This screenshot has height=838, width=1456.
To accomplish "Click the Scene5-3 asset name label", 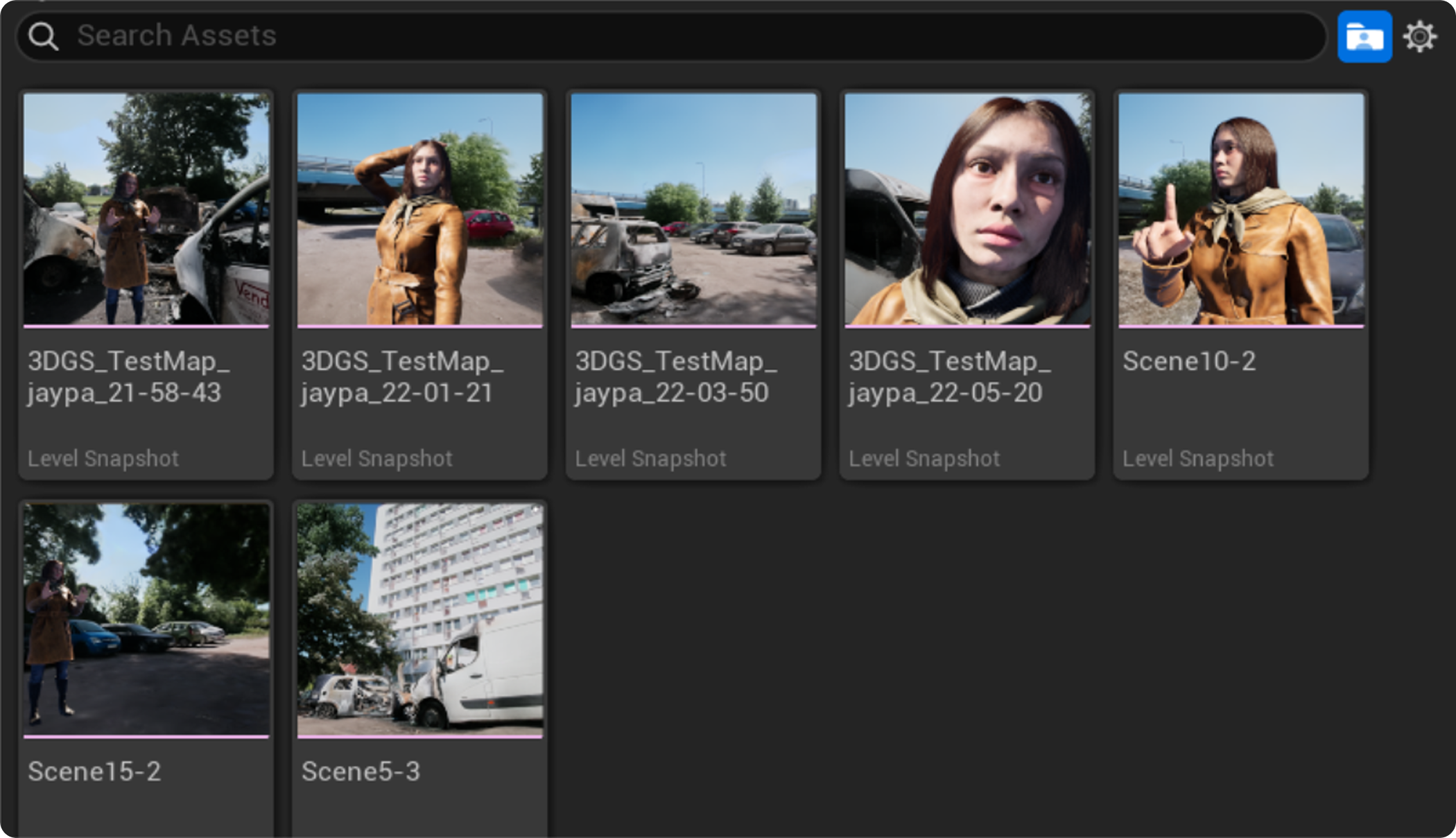I will [x=361, y=771].
